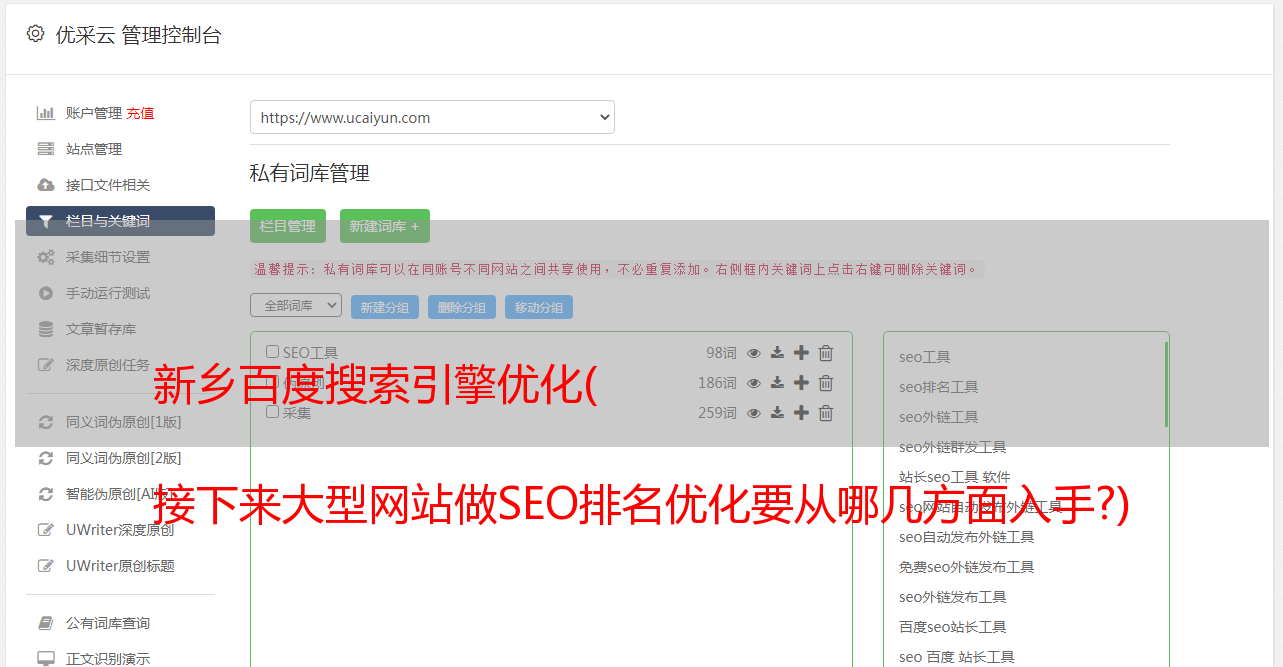Click the 259词 count

pos(717,413)
